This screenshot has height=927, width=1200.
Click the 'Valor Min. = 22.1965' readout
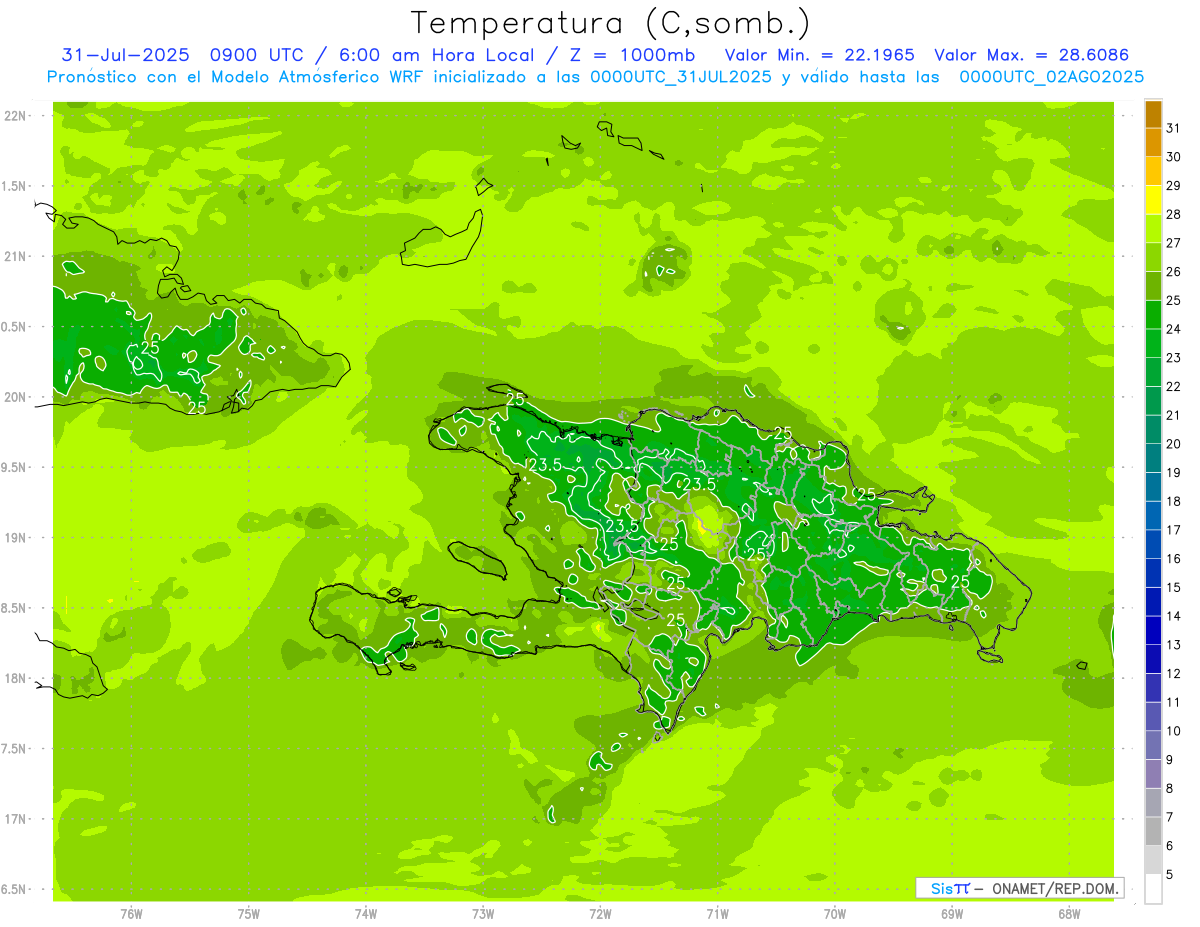[820, 55]
